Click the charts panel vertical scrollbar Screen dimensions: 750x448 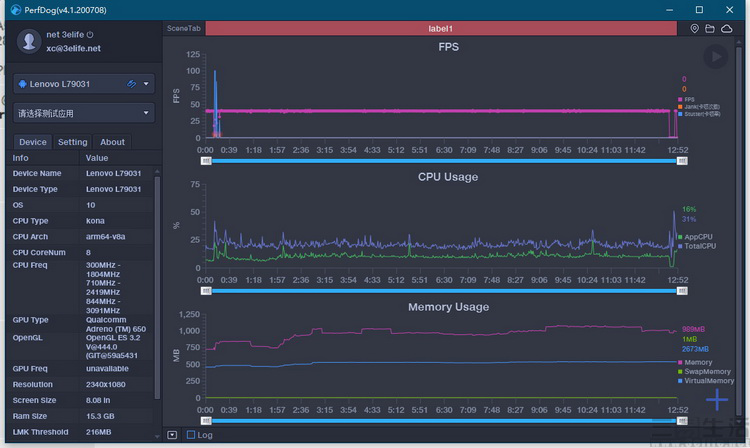coord(740,229)
